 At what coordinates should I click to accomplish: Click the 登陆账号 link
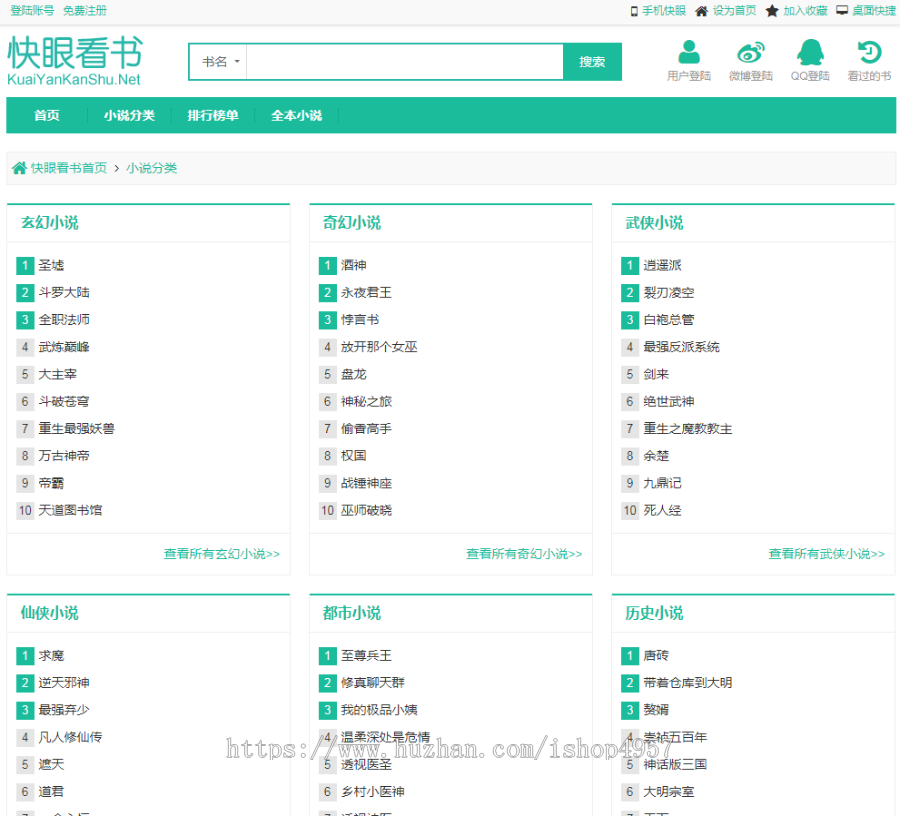tap(32, 10)
